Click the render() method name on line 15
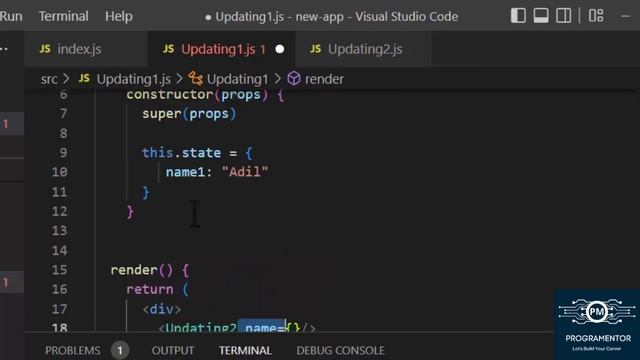Image resolution: width=640 pixels, height=360 pixels. (x=134, y=270)
